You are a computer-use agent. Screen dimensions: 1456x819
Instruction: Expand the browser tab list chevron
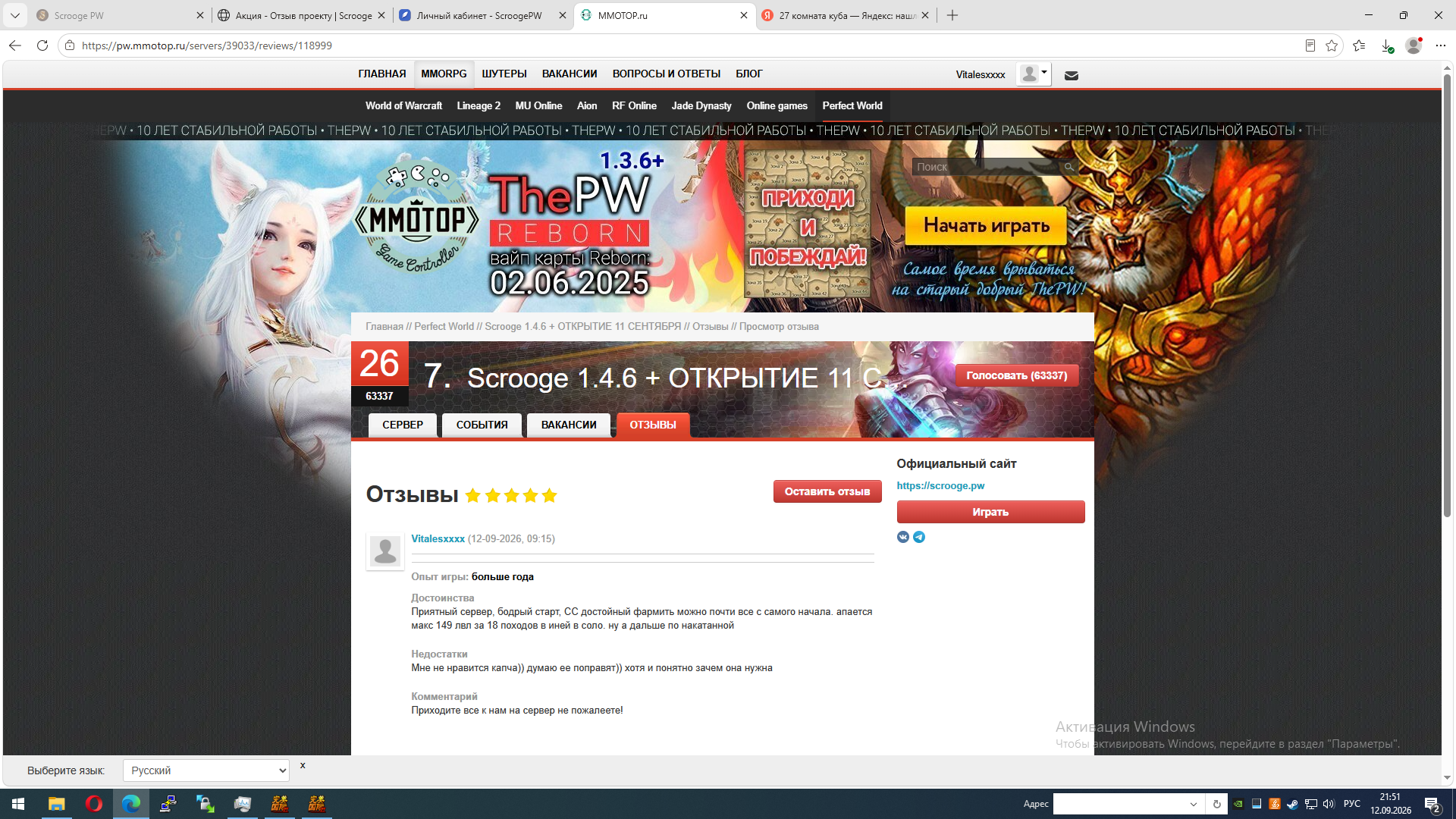pyautogui.click(x=15, y=15)
